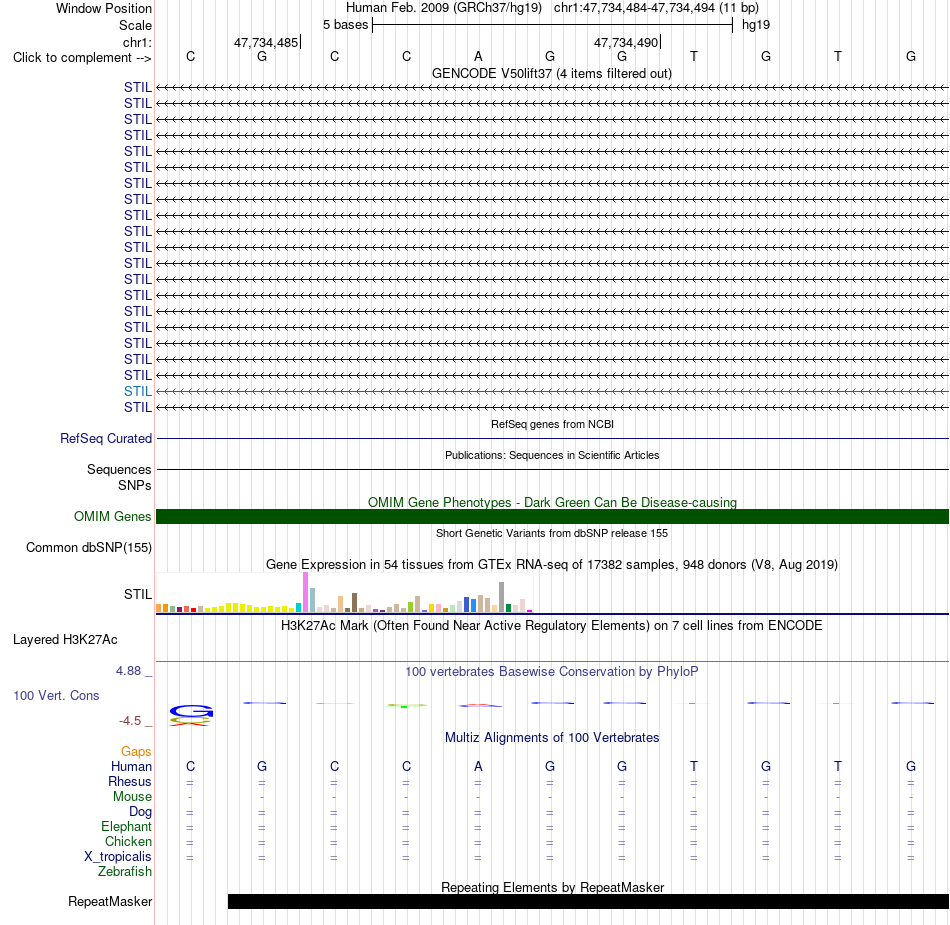Open the OMIM Gene Phenotypes track title
The image size is (950, 925).
(x=552, y=502)
